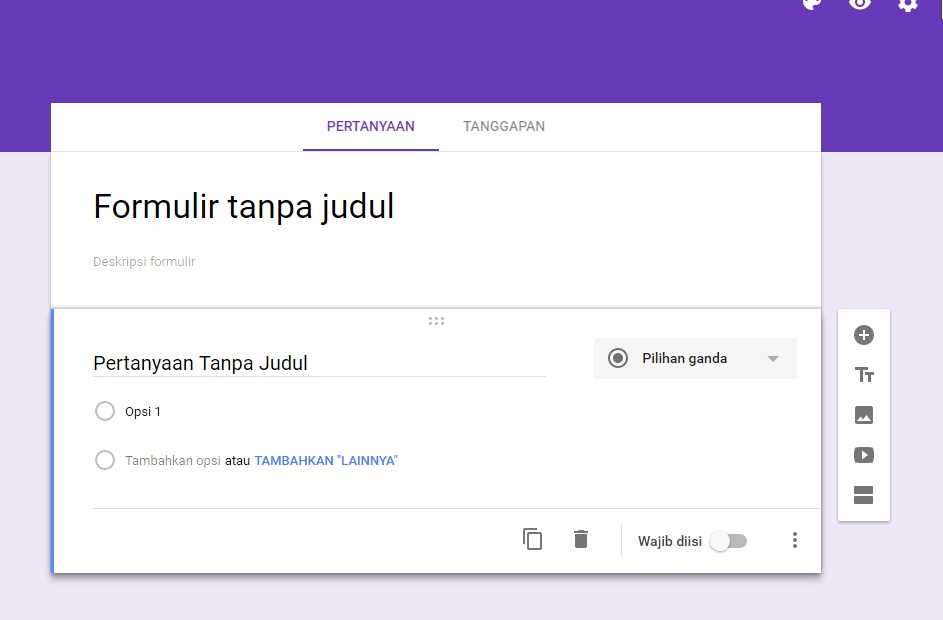
Task: Open form settings via the gear icon
Action: pyautogui.click(x=907, y=5)
